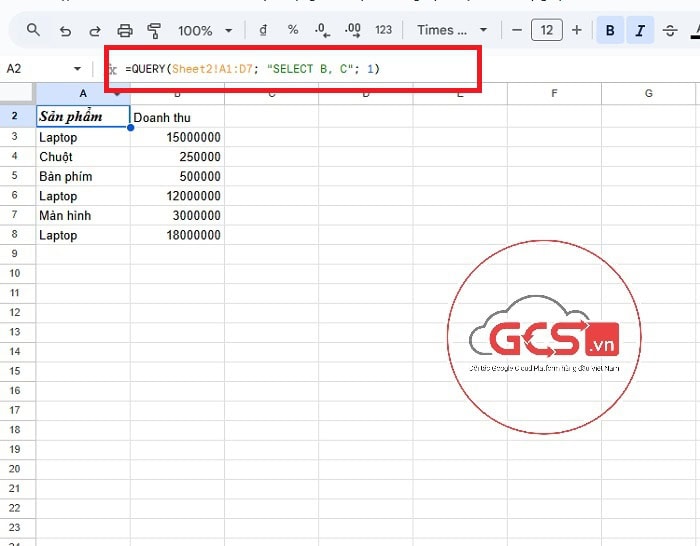The image size is (700, 546).
Task: Print the spreadsheet
Action: click(124, 30)
